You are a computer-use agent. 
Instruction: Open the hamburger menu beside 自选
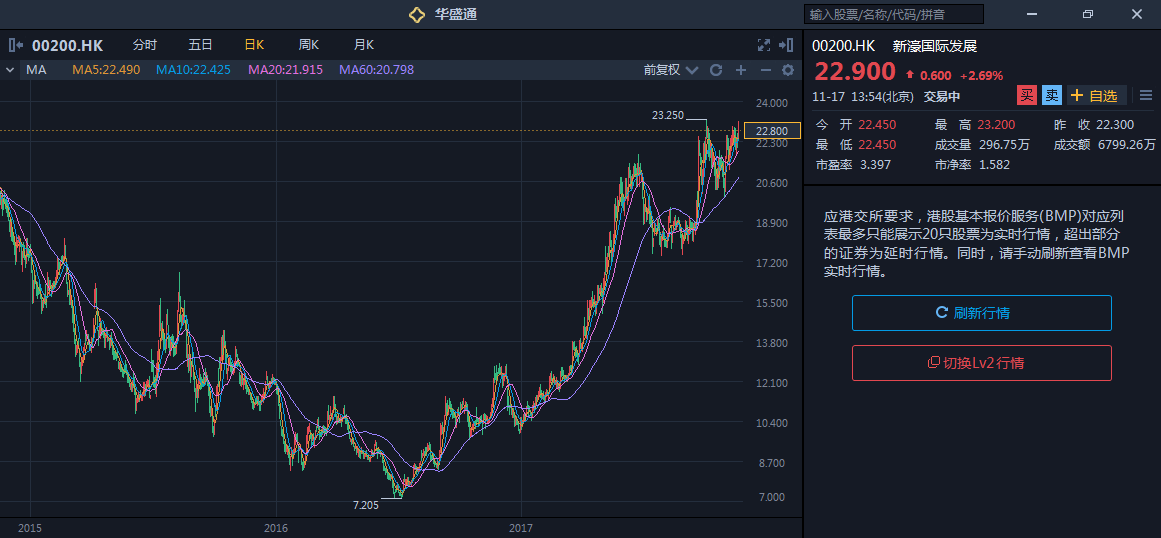click(1146, 96)
